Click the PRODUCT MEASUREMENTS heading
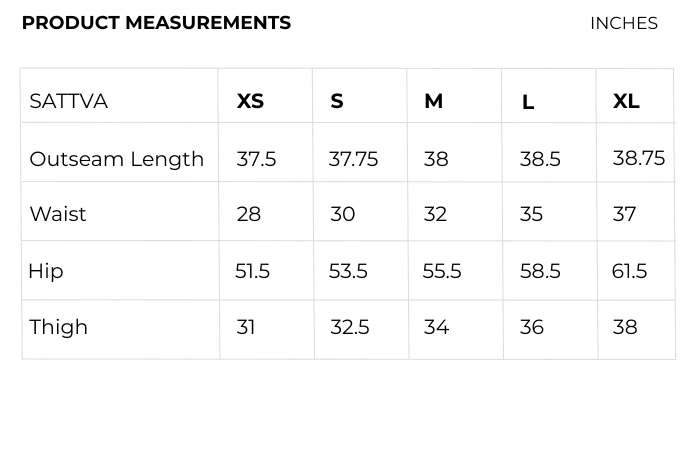This screenshot has height=450, width=700. 156,23
